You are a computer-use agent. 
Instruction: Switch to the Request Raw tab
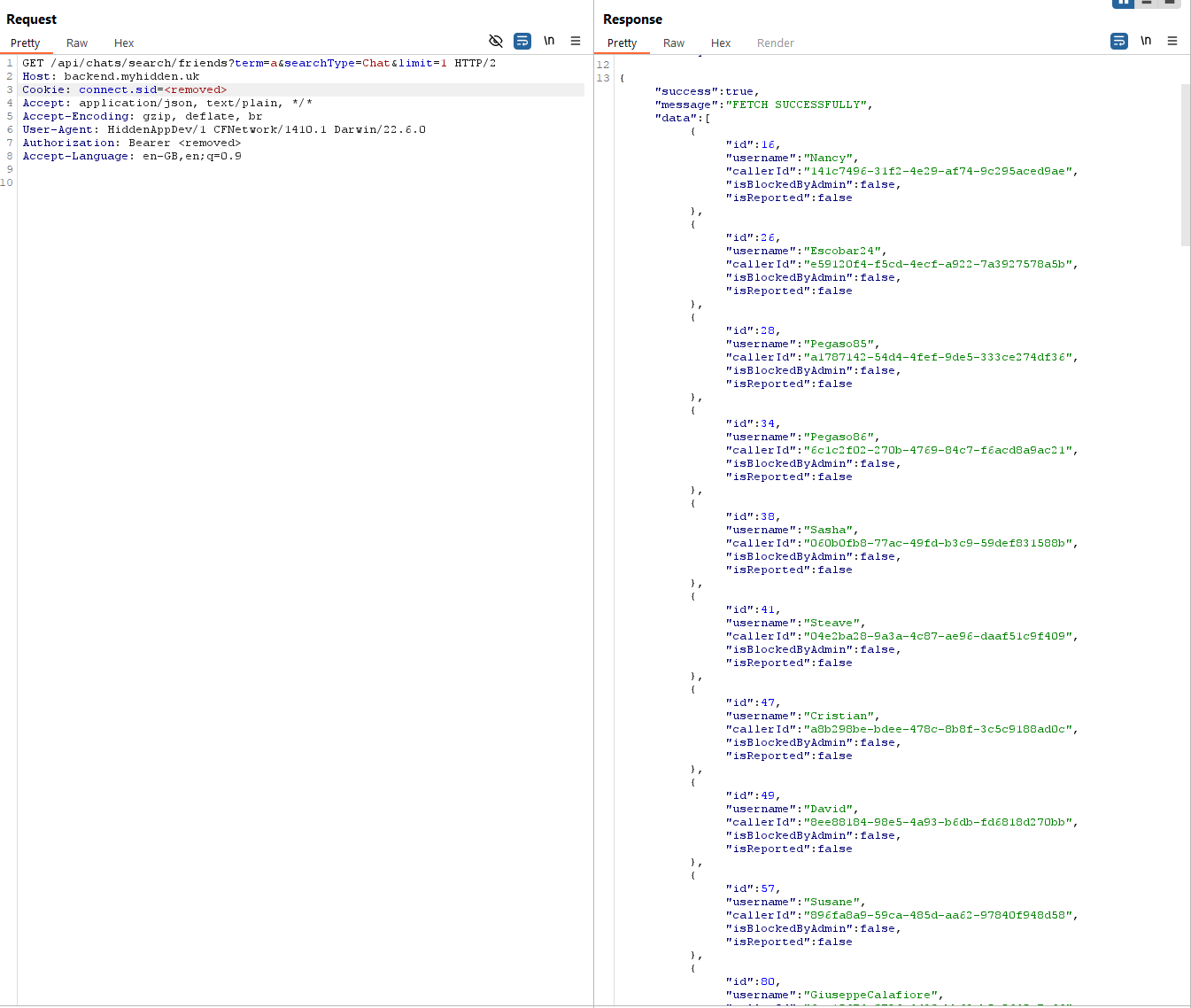[x=77, y=43]
